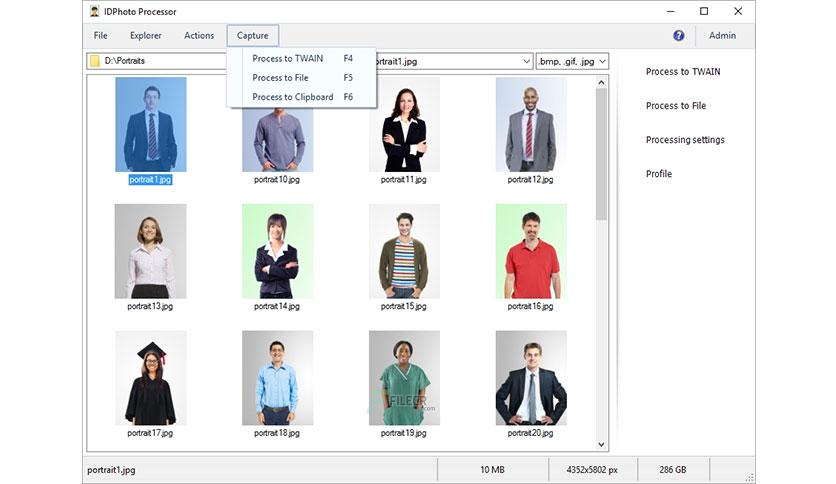
Task: Click Process to File in right panel
Action: 676,106
